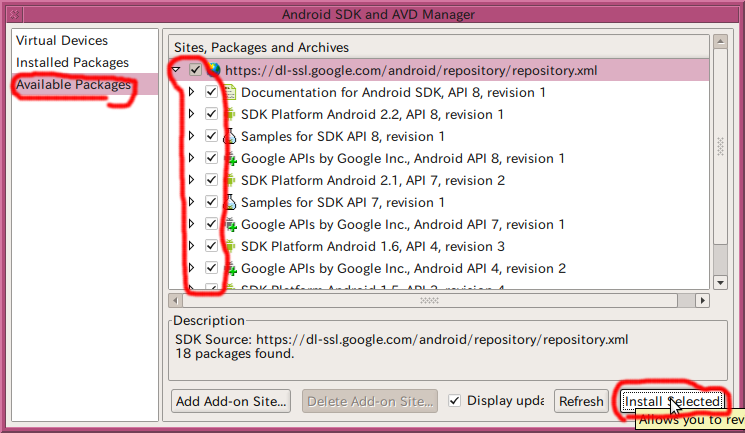The image size is (745, 433).
Task: Uncheck Samples for SDK API 8 checkbox
Action: (x=211, y=136)
